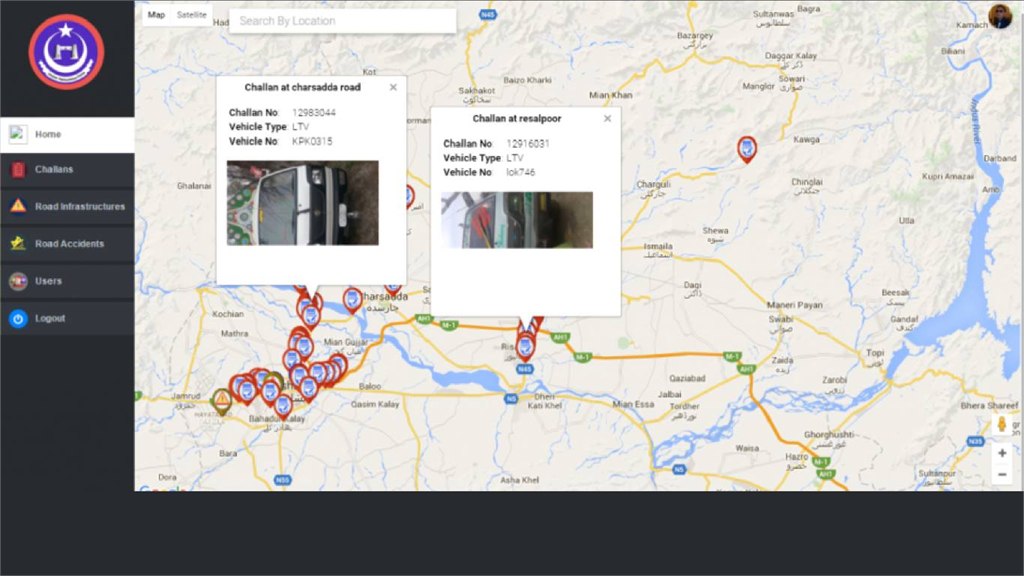The width and height of the screenshot is (1024, 576).
Task: Click the Search By Location field
Action: point(342,21)
